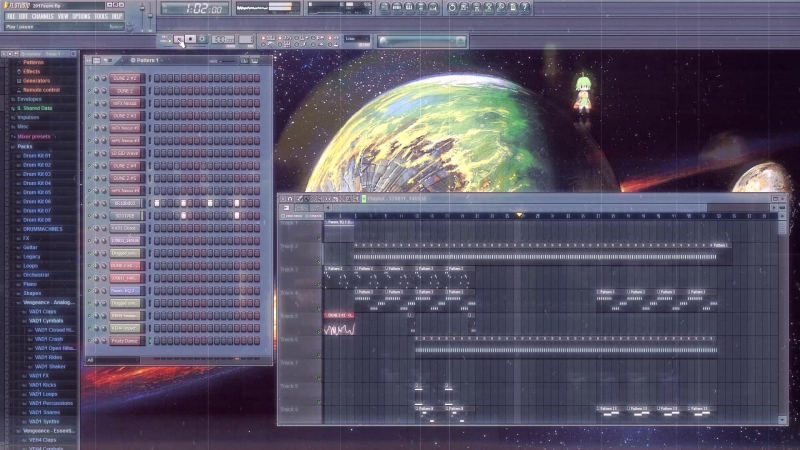Mute Track 5 in the Playlist
This screenshot has width=800, height=450.
tap(319, 332)
